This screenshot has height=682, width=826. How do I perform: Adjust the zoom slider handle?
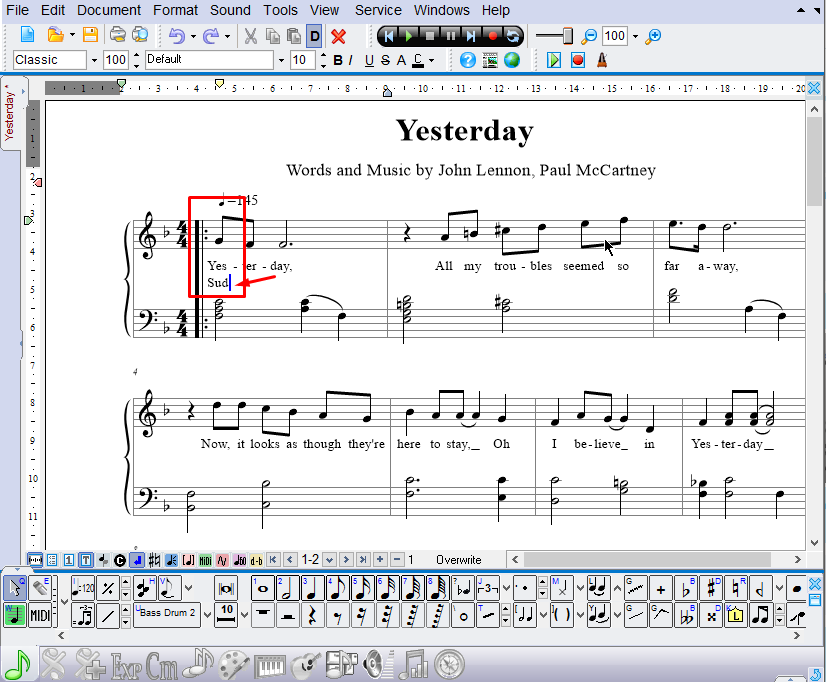[x=567, y=36]
